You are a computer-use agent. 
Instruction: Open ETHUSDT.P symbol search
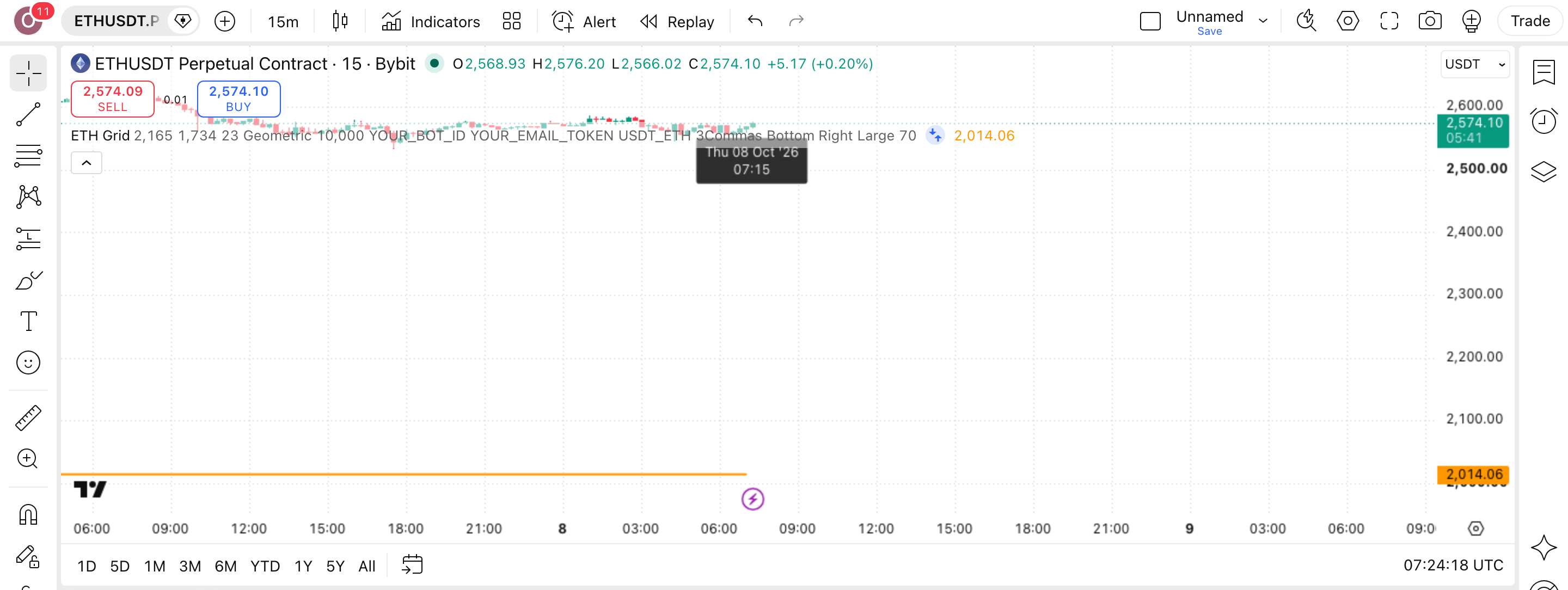coord(117,21)
